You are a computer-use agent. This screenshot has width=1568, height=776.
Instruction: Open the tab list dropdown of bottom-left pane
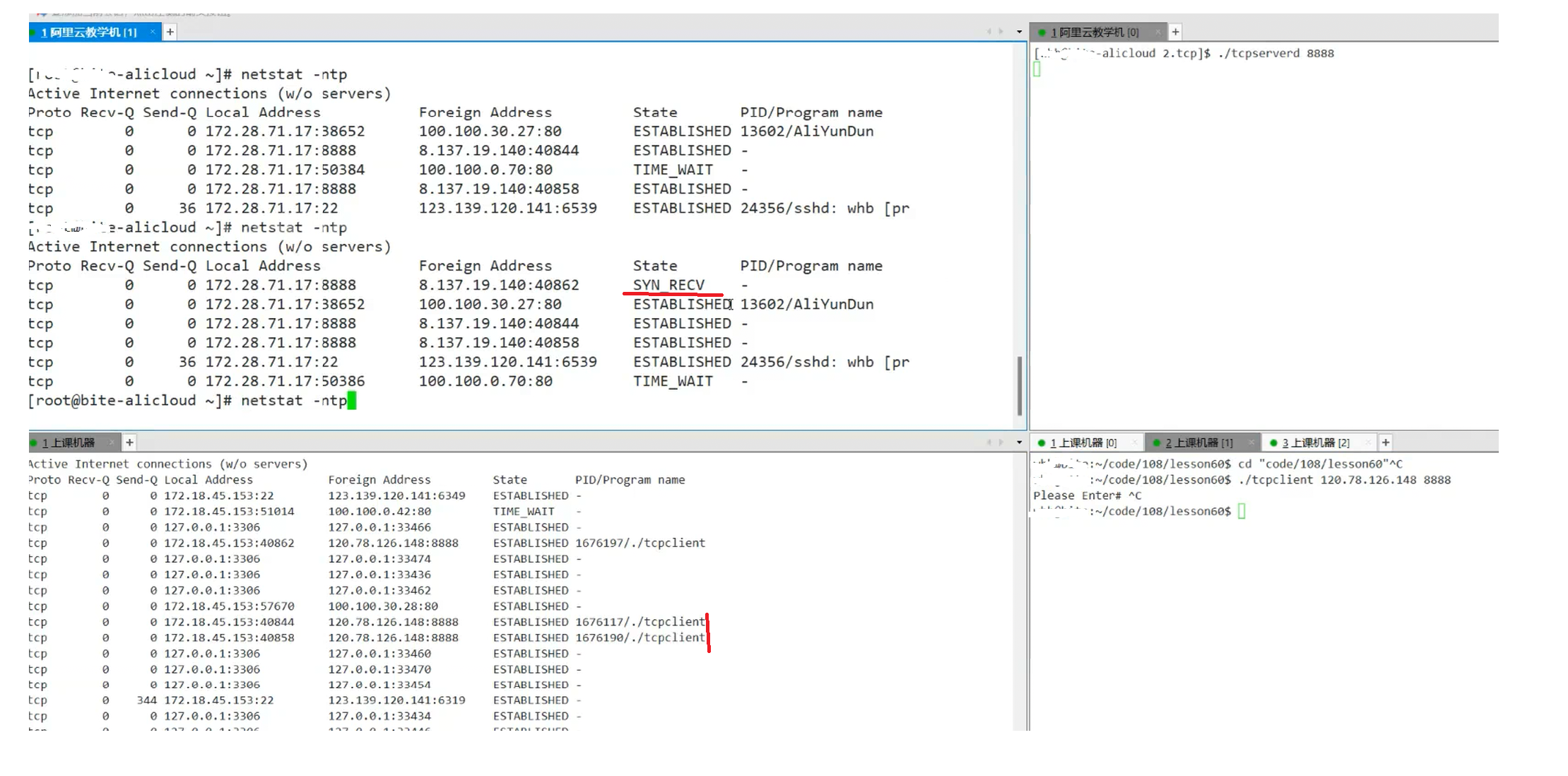1019,442
